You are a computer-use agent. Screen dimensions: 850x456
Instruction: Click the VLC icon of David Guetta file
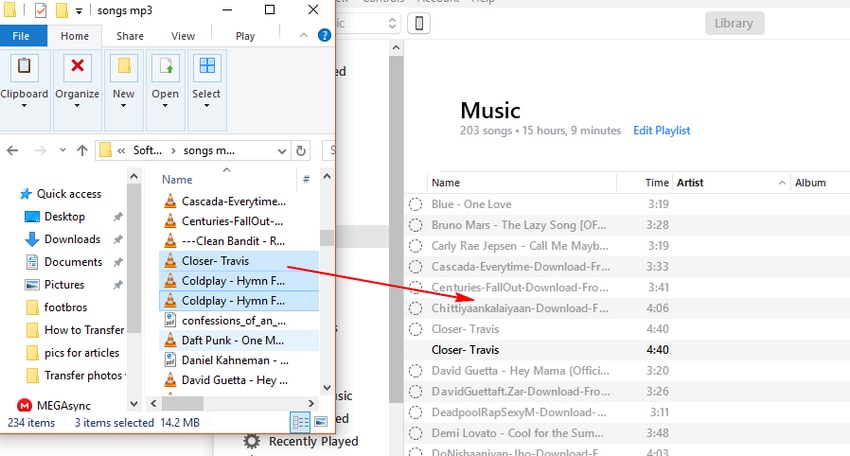coord(170,380)
